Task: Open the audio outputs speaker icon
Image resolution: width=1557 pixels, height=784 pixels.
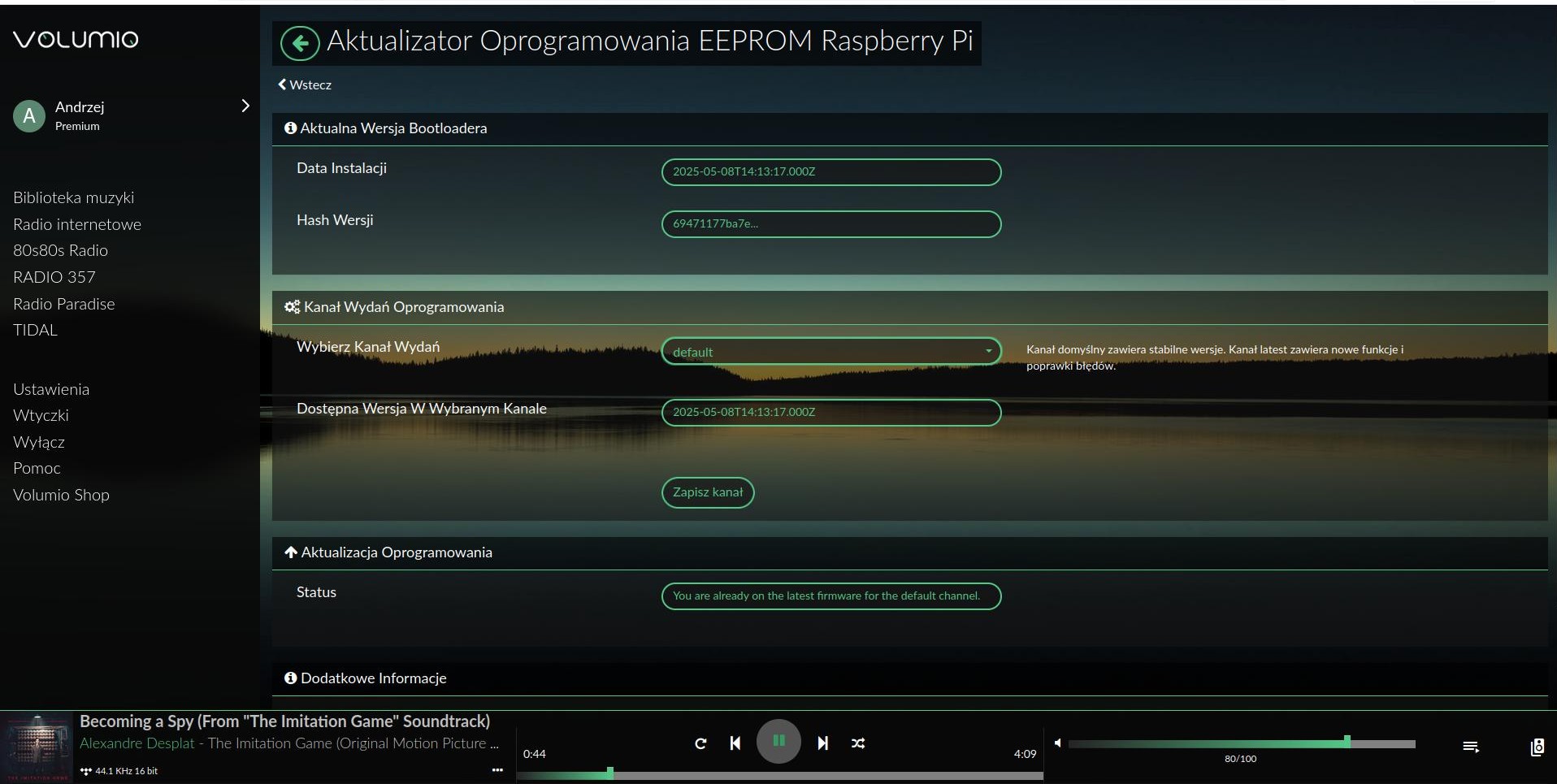Action: pyautogui.click(x=1537, y=747)
